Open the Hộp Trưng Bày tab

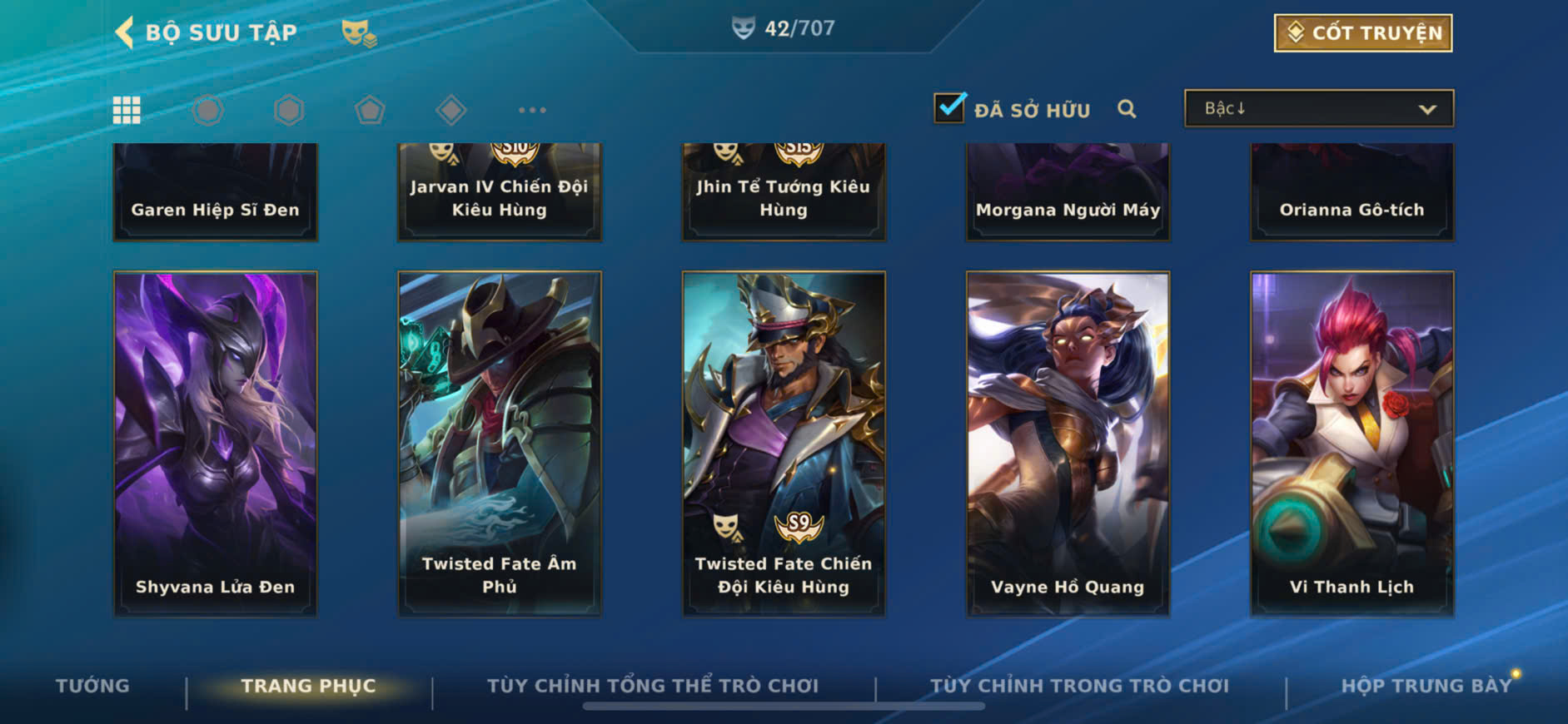pos(1426,686)
